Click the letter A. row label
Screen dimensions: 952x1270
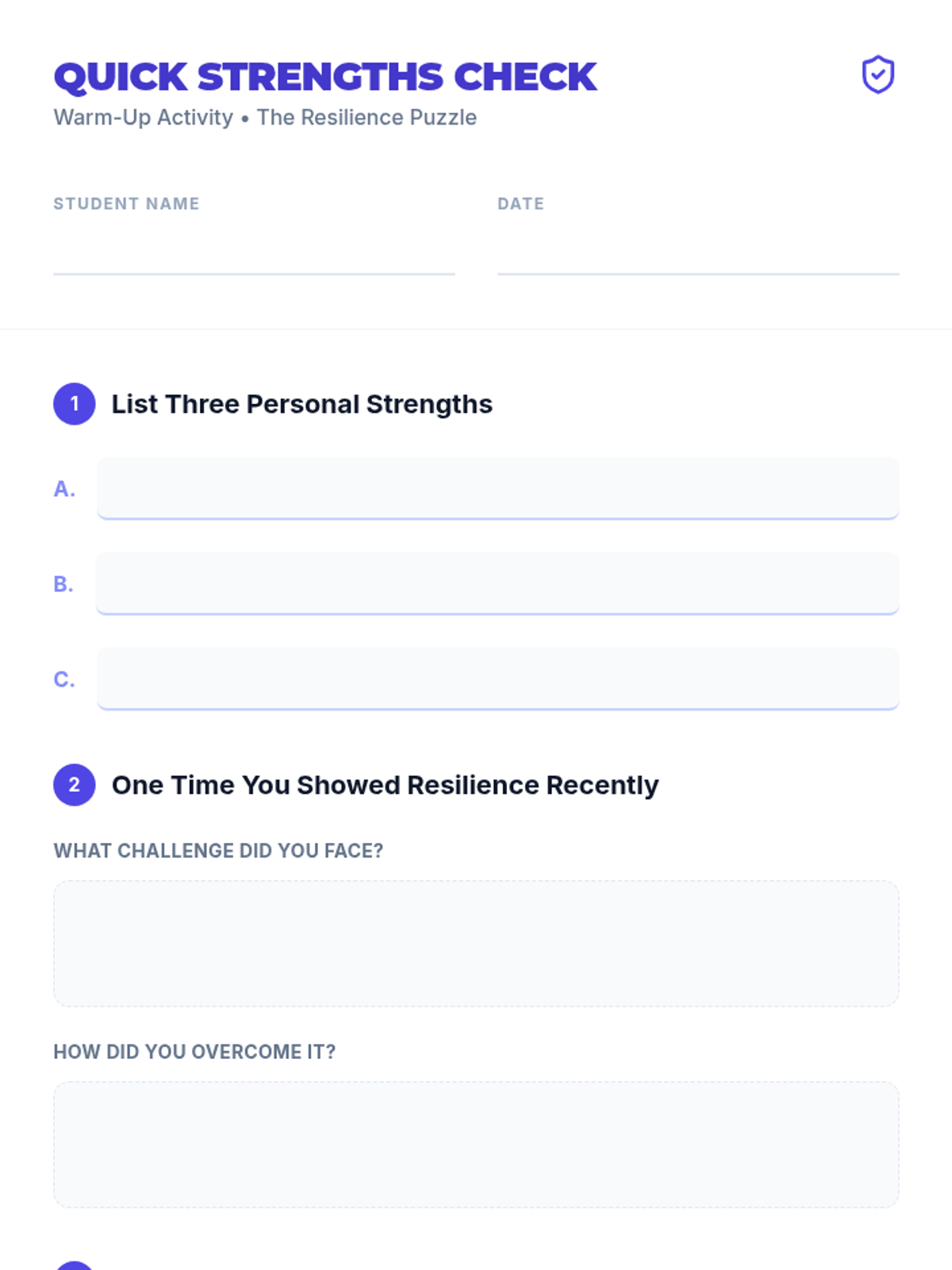pos(64,489)
